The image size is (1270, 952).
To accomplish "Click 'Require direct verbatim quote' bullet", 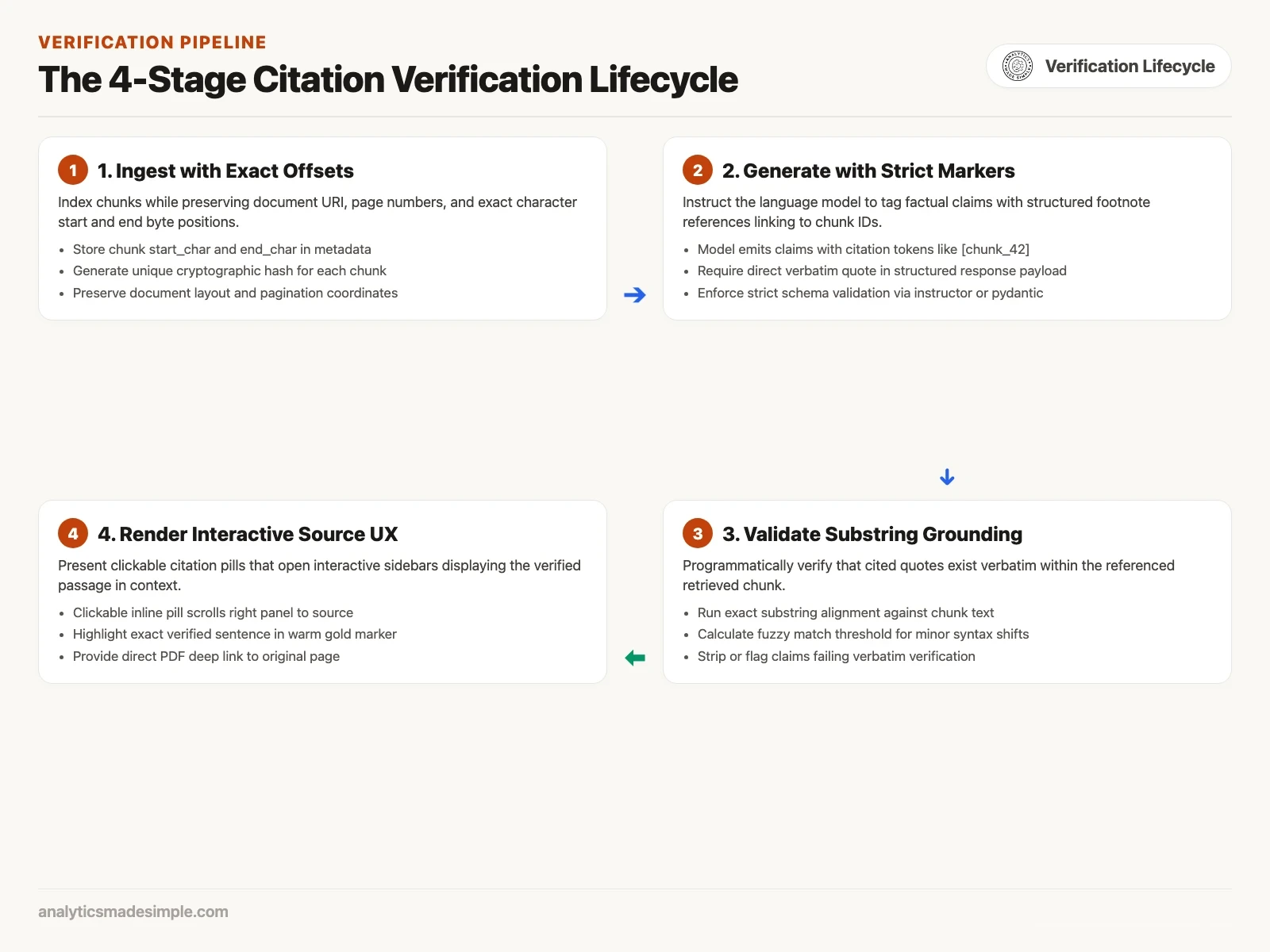I will click(882, 271).
